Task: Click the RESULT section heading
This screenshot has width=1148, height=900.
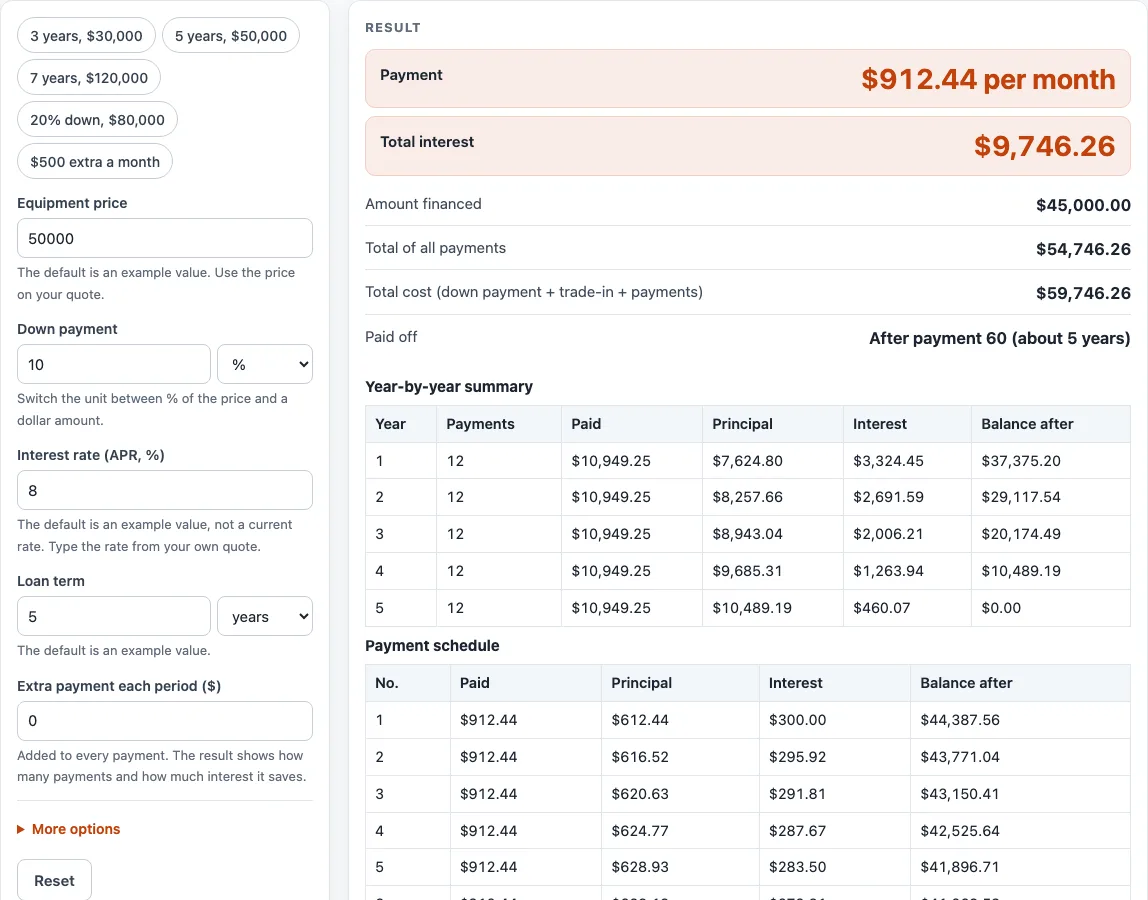Action: click(x=393, y=27)
